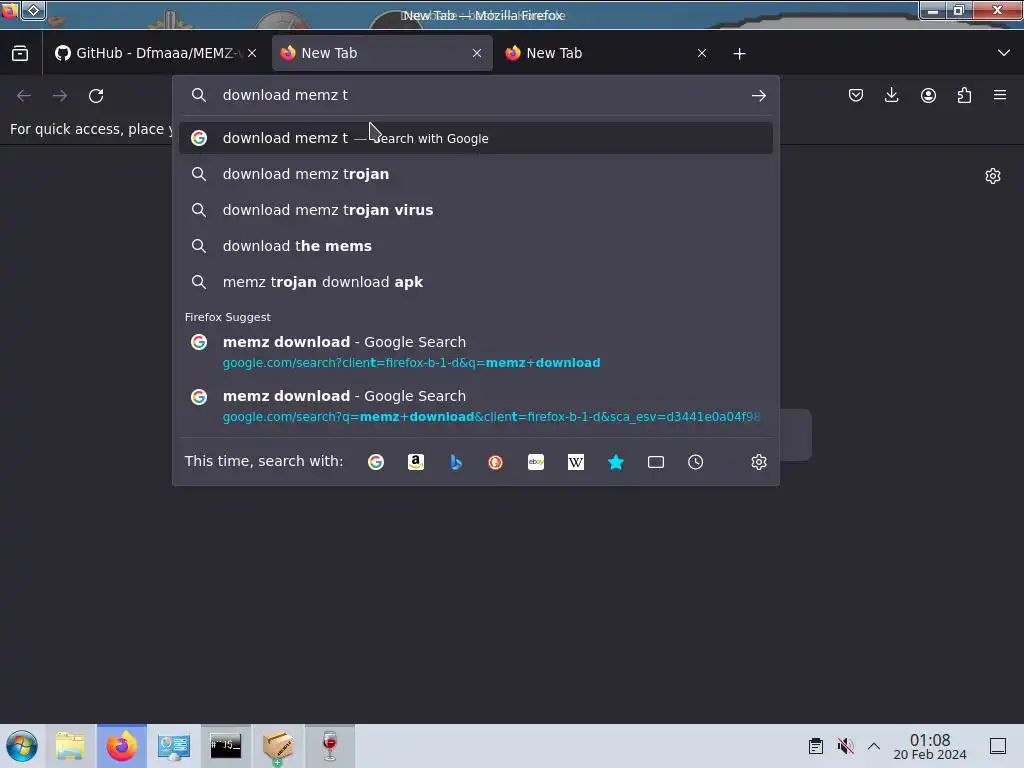The image size is (1024, 768).
Task: Open the Firefox View button
Action: point(20,53)
